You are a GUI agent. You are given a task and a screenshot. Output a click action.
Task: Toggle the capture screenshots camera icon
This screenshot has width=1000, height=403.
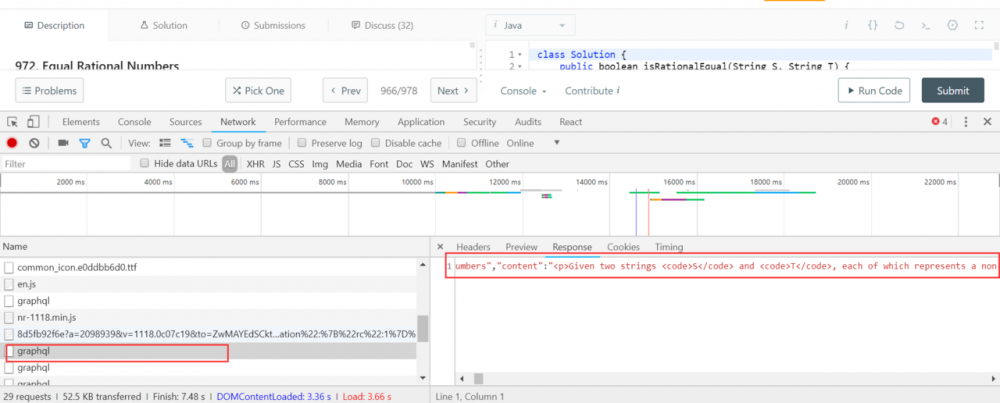coord(63,143)
